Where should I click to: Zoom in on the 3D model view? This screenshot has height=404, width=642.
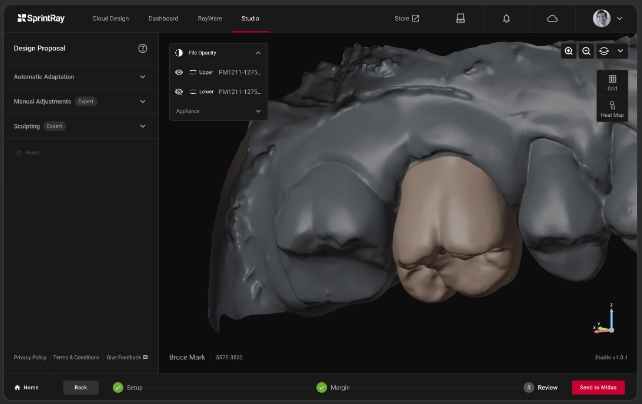(569, 51)
